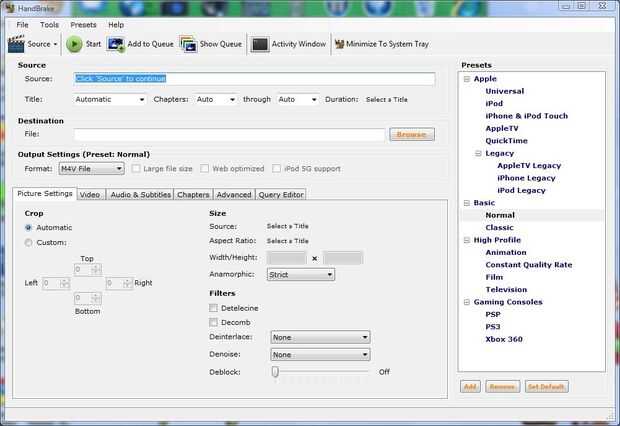Switch to the Video tab
620x426 pixels.
pos(90,195)
